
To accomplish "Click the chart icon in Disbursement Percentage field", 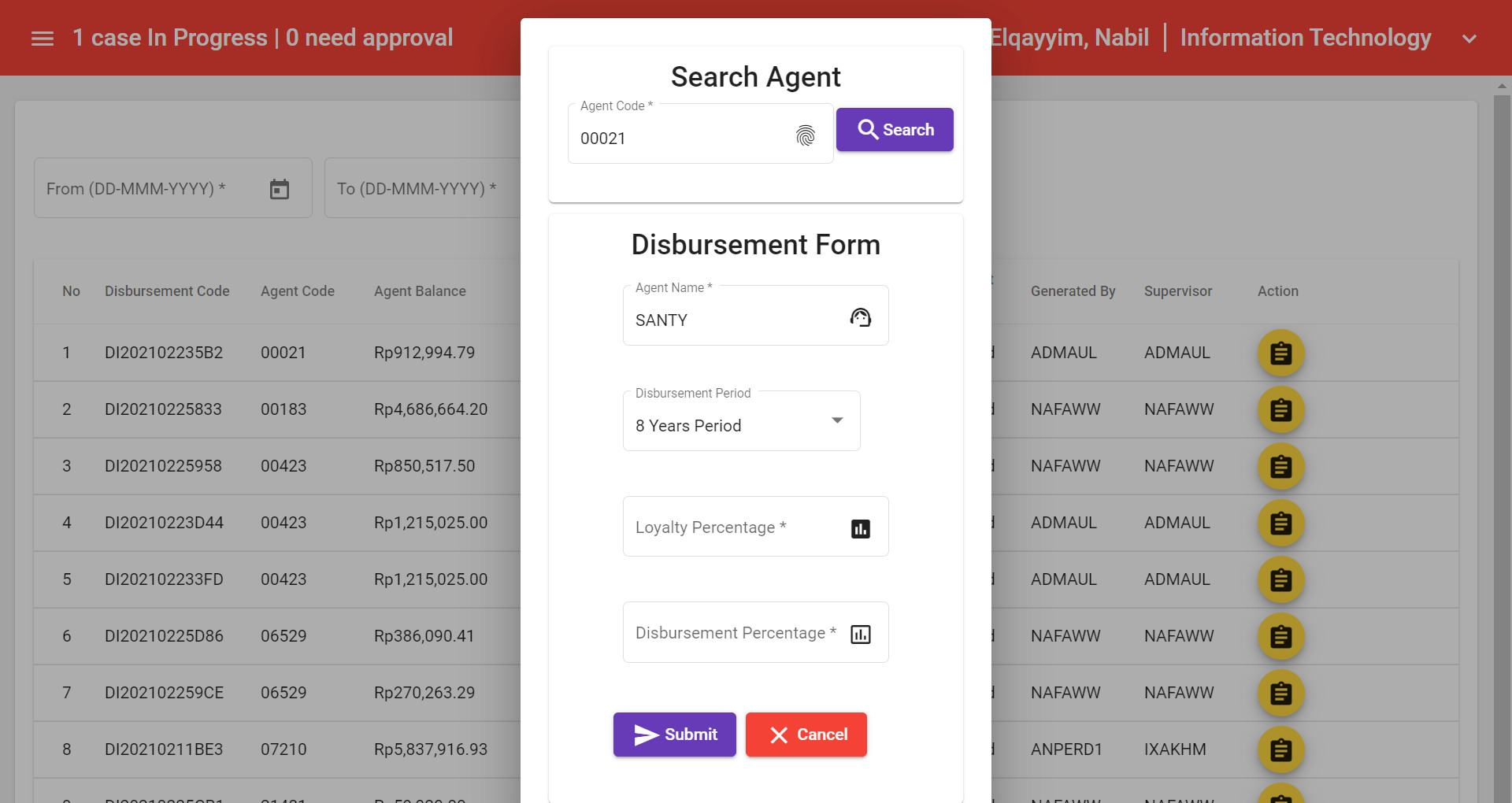I will coord(861,634).
